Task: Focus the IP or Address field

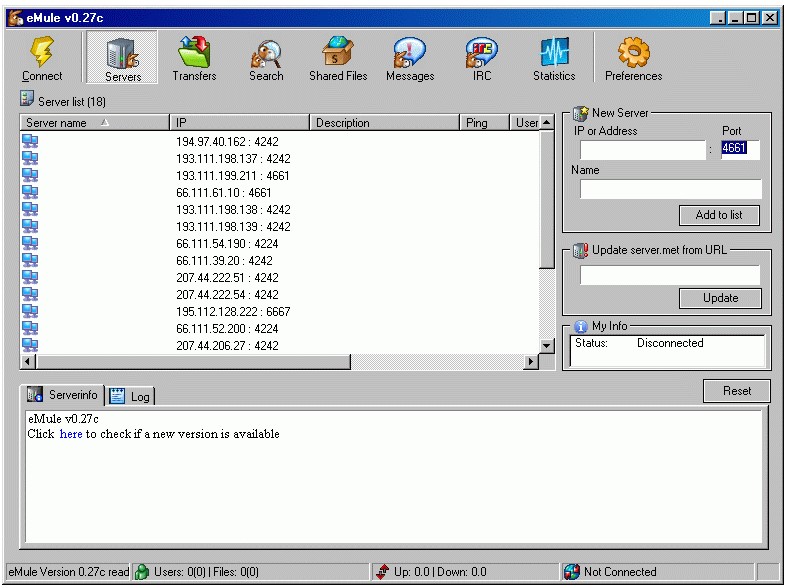Action: coord(643,150)
